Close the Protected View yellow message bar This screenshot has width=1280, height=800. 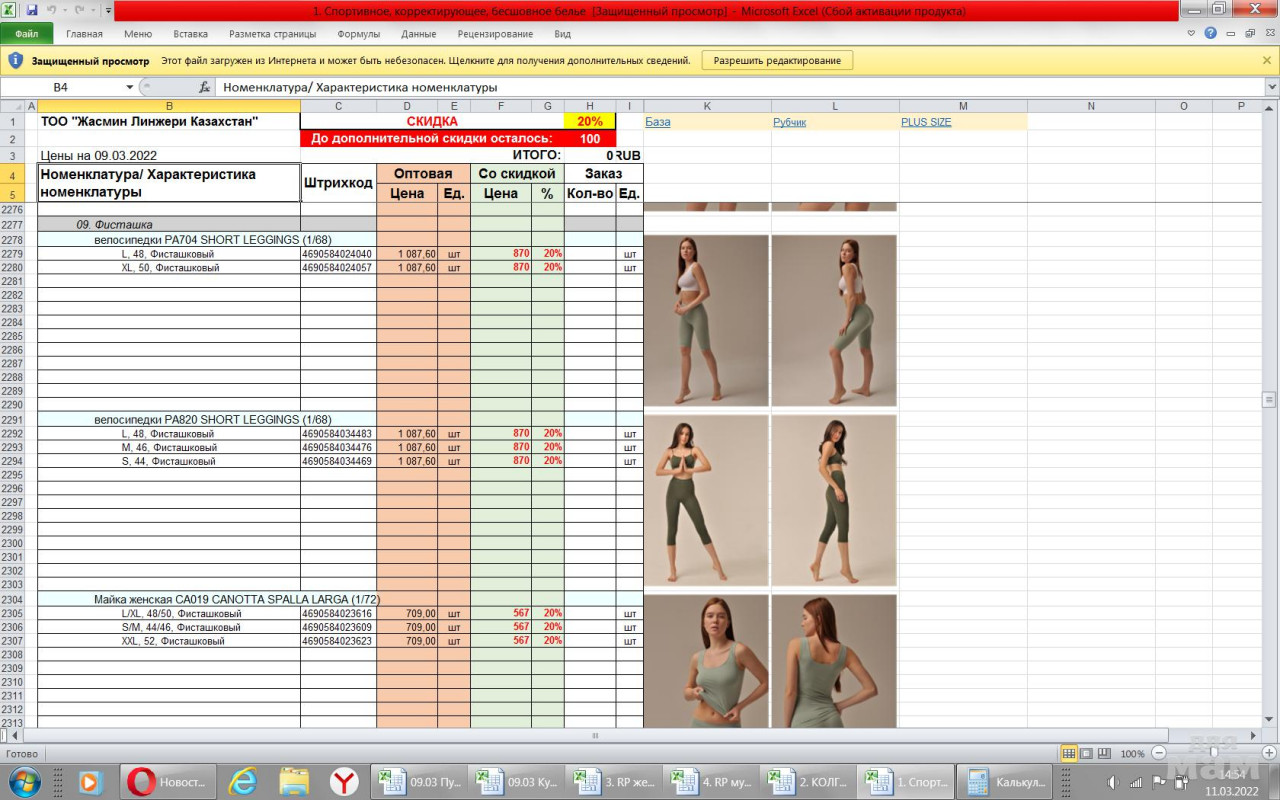1267,60
